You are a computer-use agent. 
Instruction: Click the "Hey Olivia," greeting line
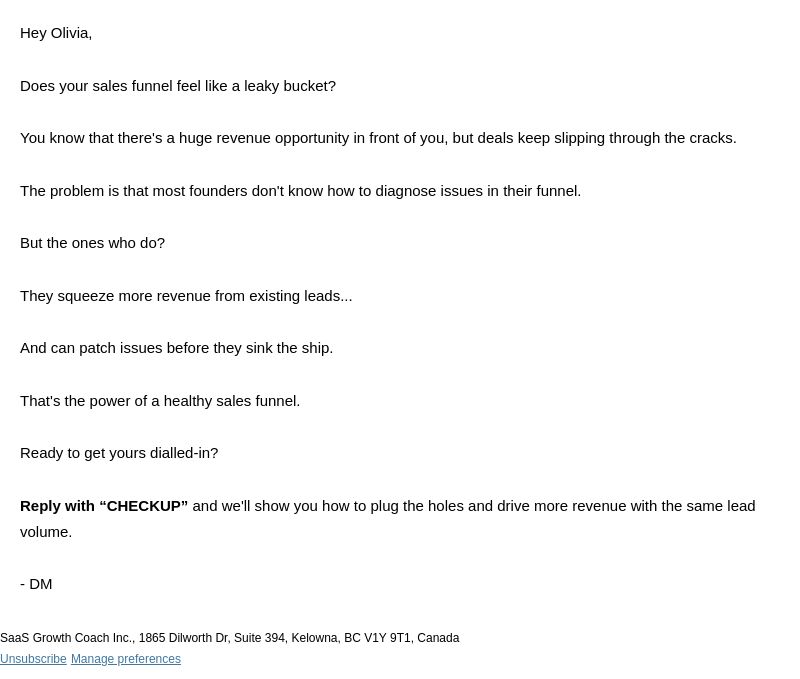pos(56,33)
